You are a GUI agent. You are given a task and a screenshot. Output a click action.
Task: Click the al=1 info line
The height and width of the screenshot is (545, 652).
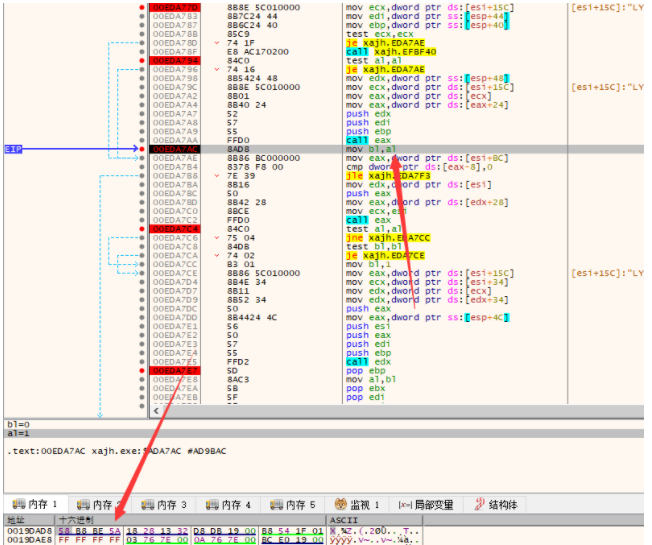pos(19,434)
